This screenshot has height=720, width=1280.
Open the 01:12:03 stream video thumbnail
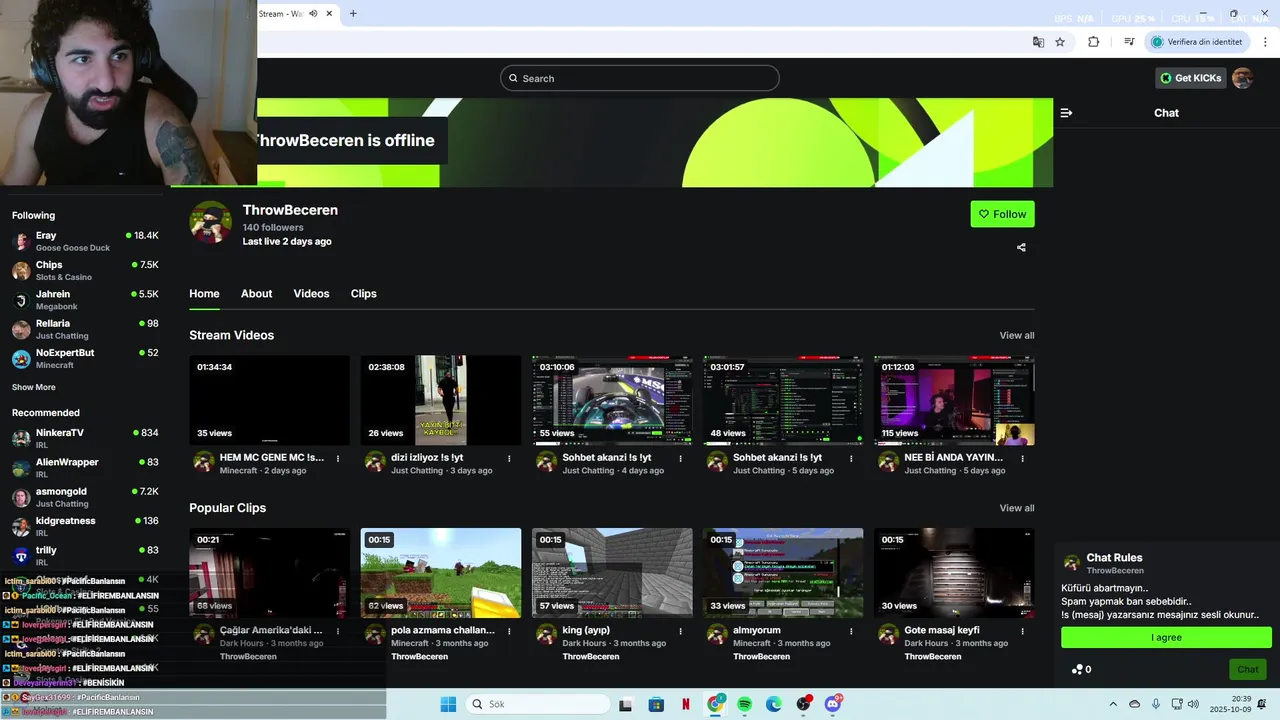[x=954, y=400]
